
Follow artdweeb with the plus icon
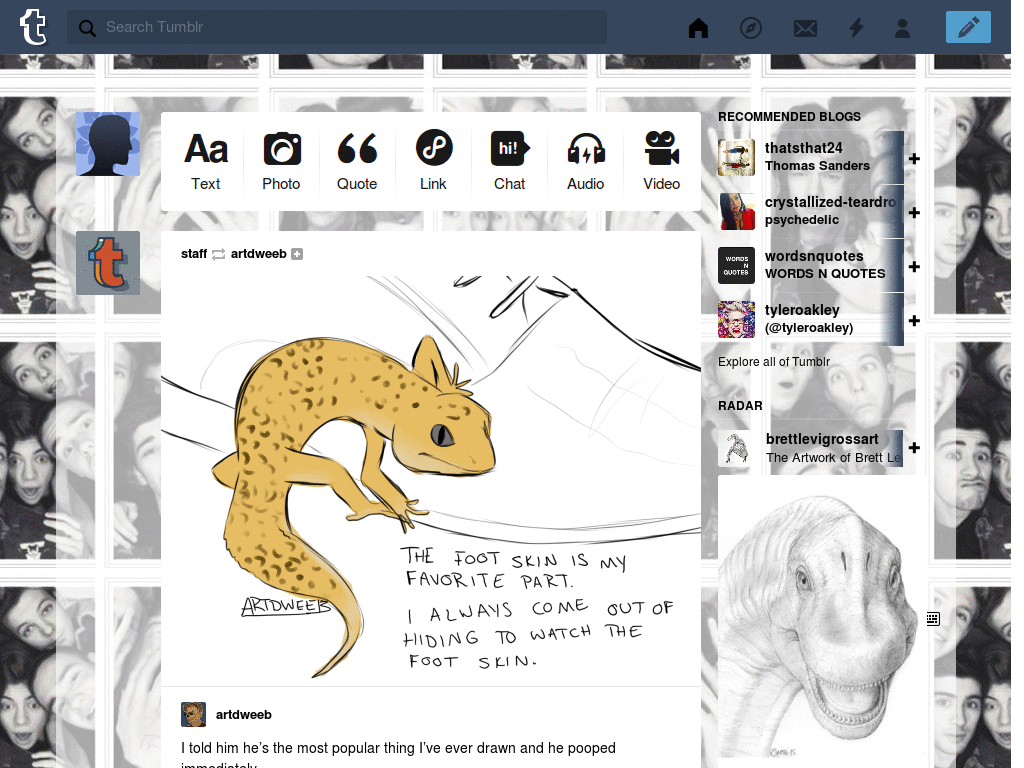pos(297,254)
